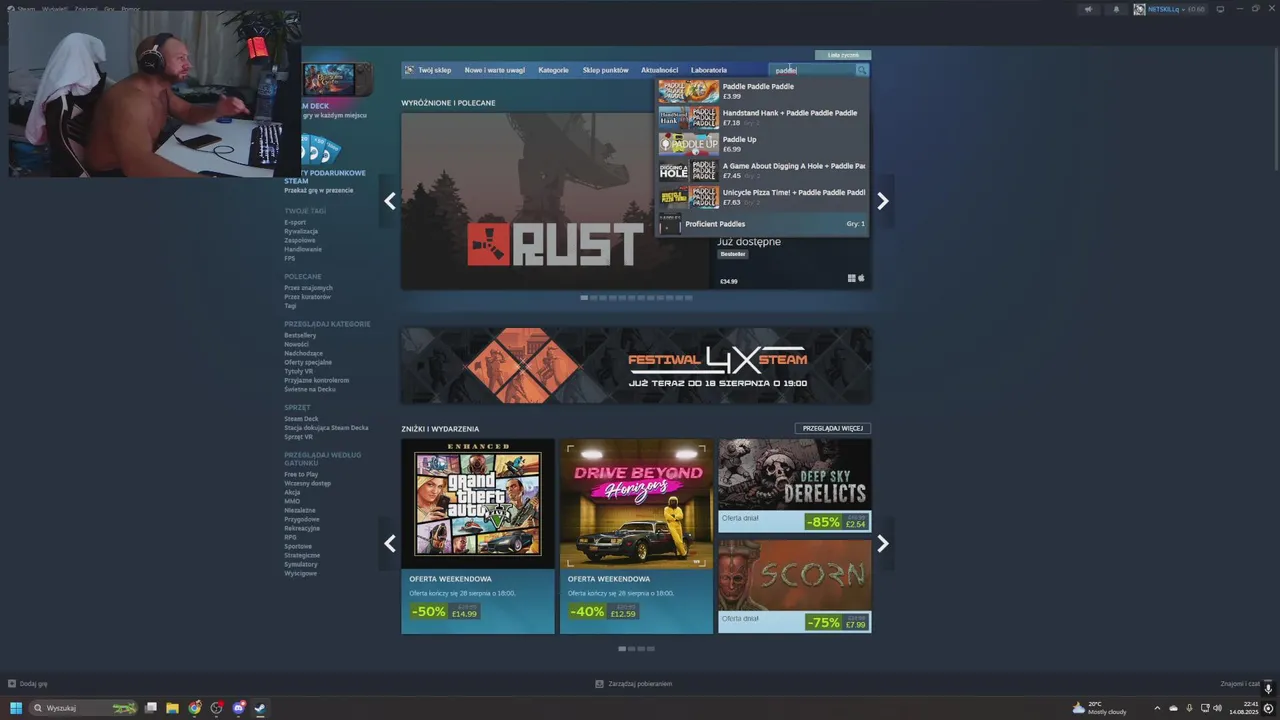The height and width of the screenshot is (720, 1280).
Task: Open the weather widget showing 20°C
Action: click(1099, 708)
